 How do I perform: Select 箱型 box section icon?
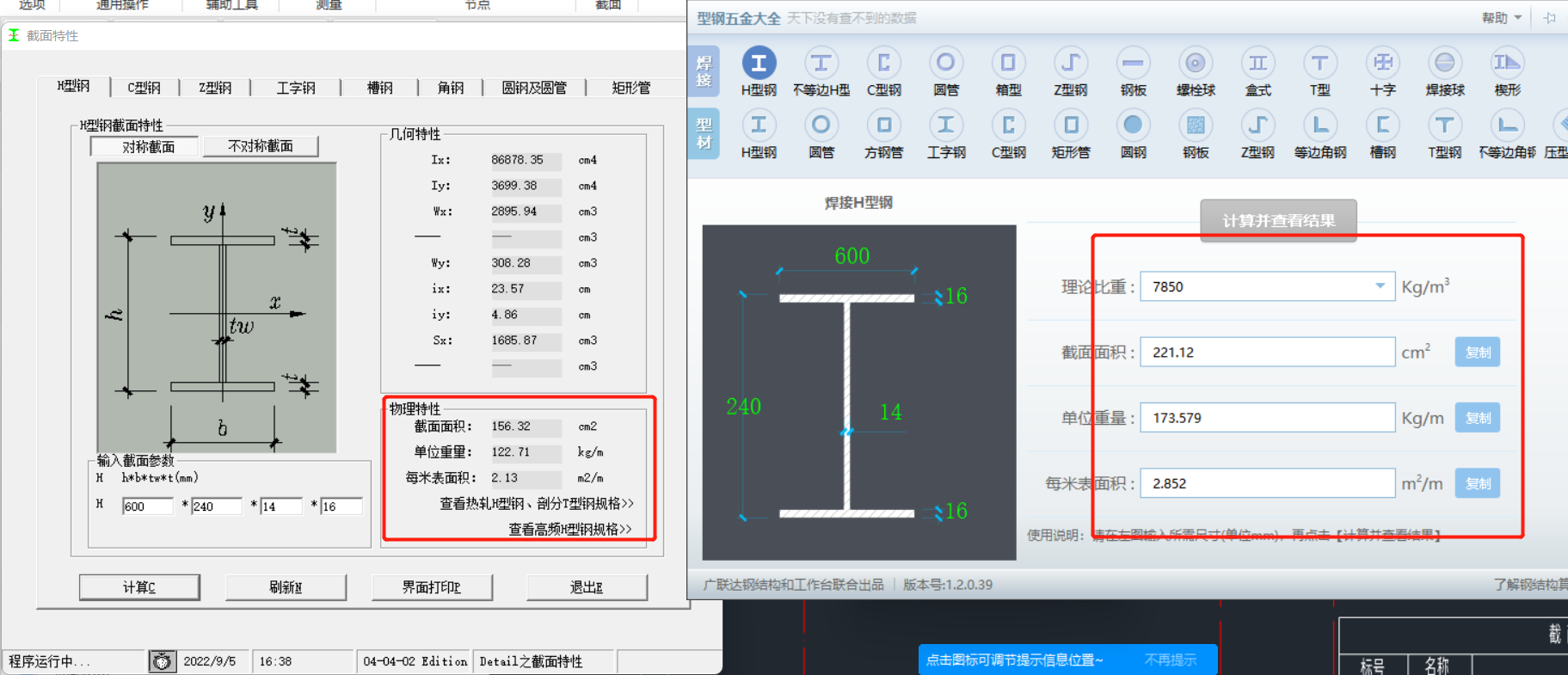click(1008, 64)
